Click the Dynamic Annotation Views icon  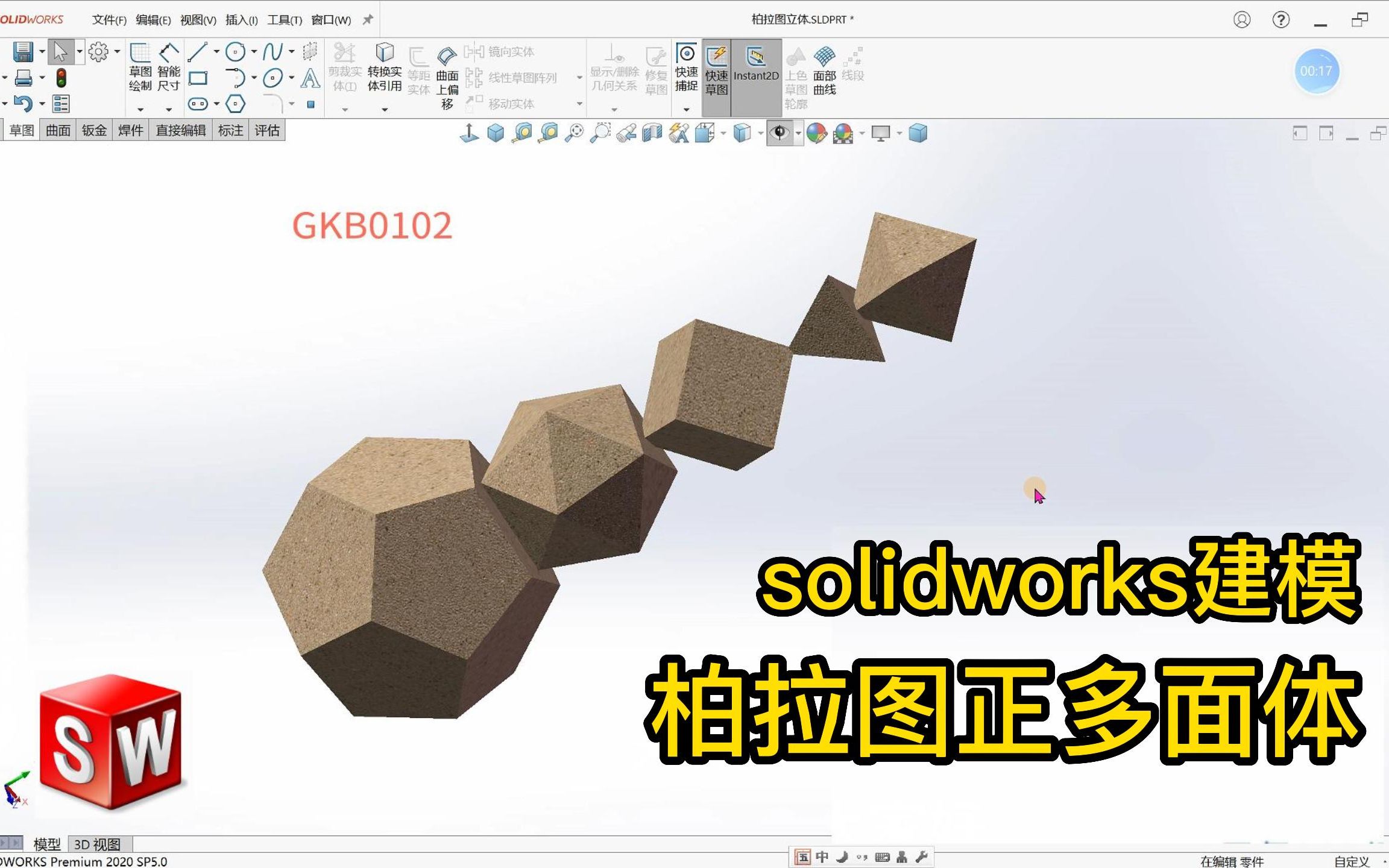tap(679, 133)
